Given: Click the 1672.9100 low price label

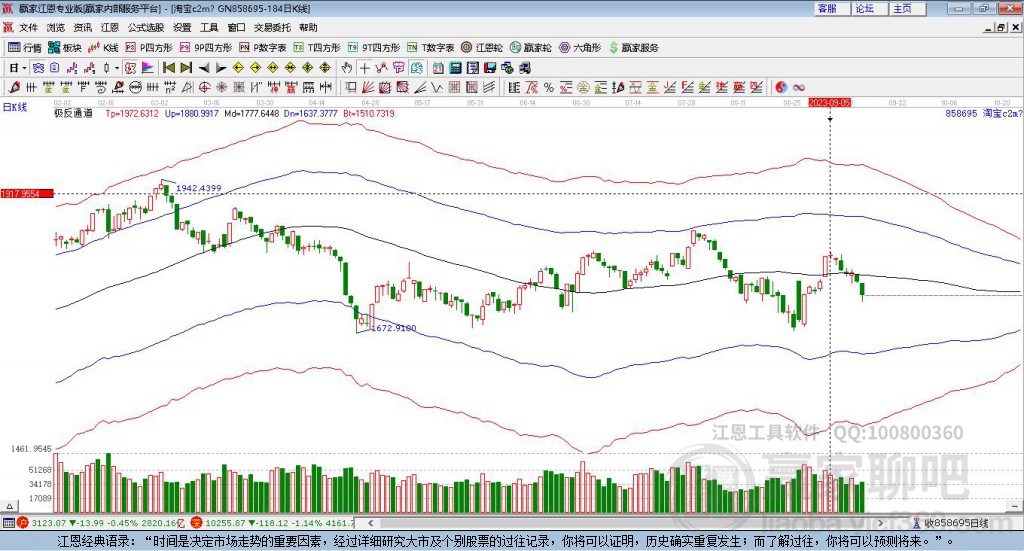Looking at the screenshot, I should [x=394, y=328].
